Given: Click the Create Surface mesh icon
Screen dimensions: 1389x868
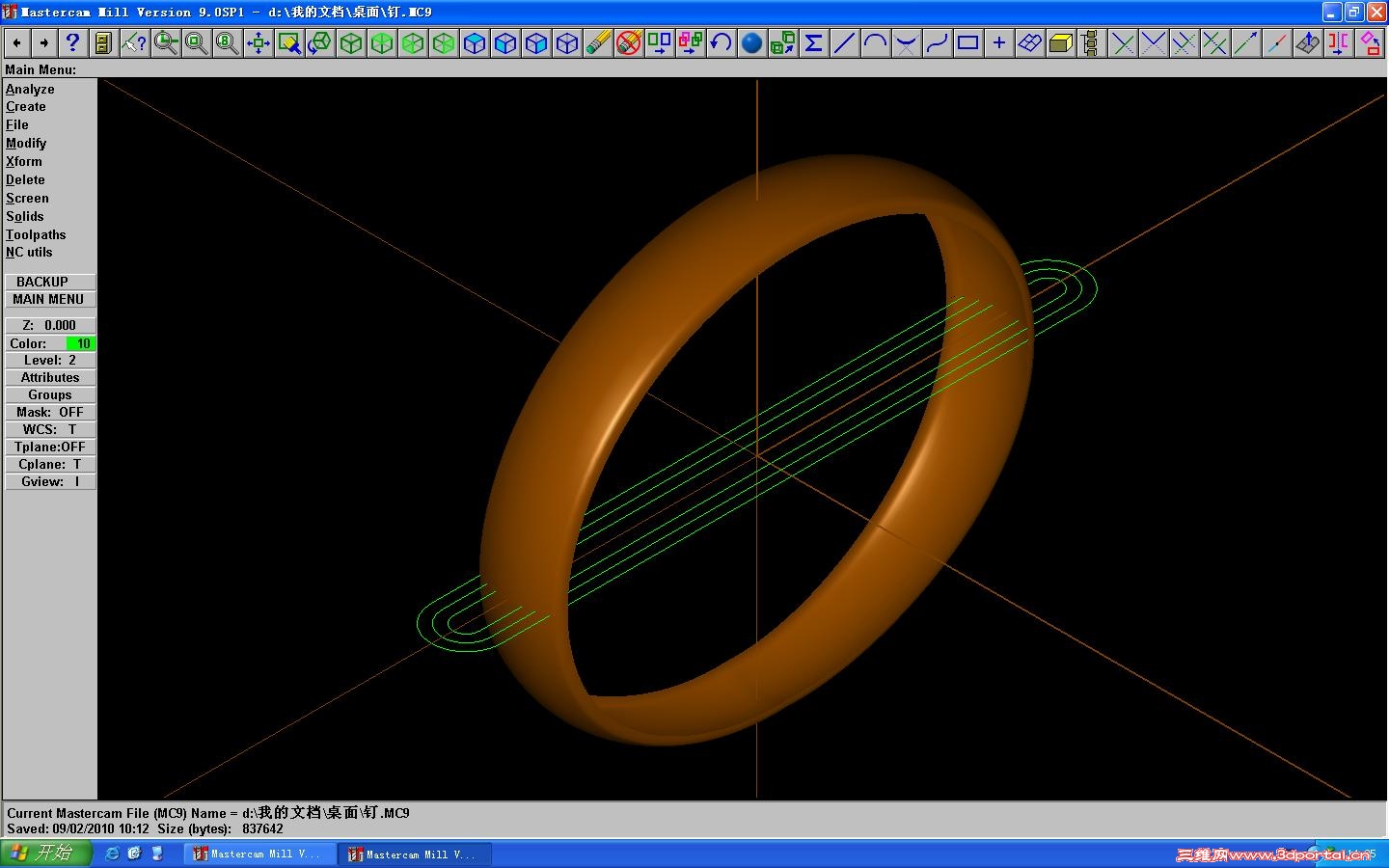Looking at the screenshot, I should click(1029, 42).
